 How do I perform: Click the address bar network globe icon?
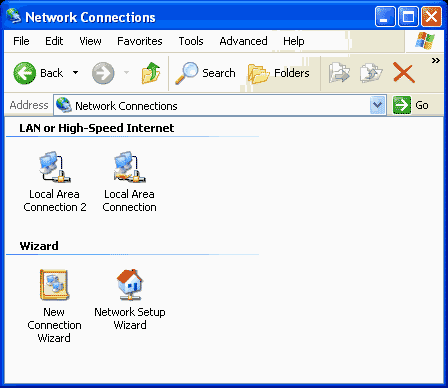tap(64, 105)
